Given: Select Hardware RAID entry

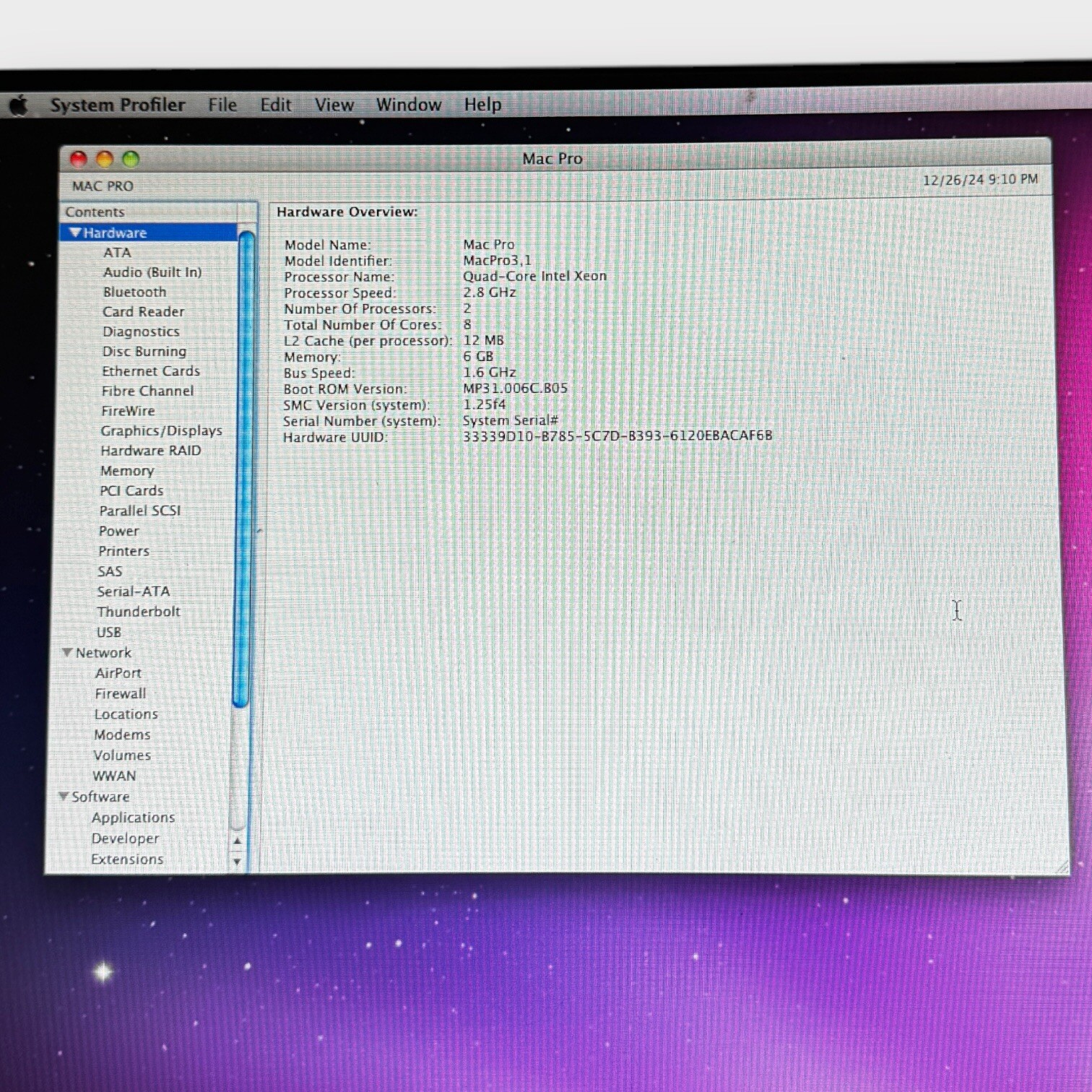Looking at the screenshot, I should (151, 451).
